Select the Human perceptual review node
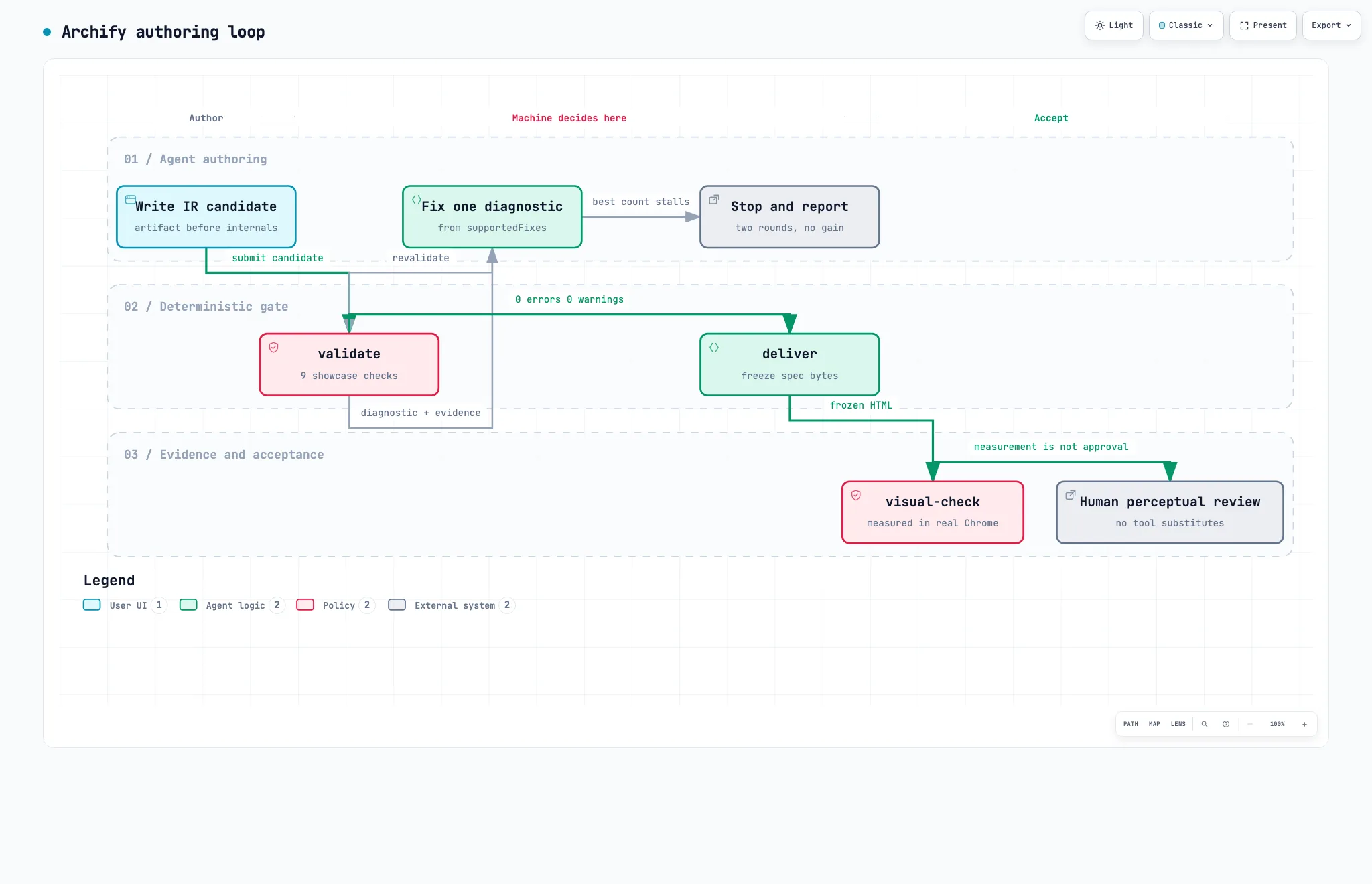Viewport: 1372px width, 884px height. (1170, 512)
